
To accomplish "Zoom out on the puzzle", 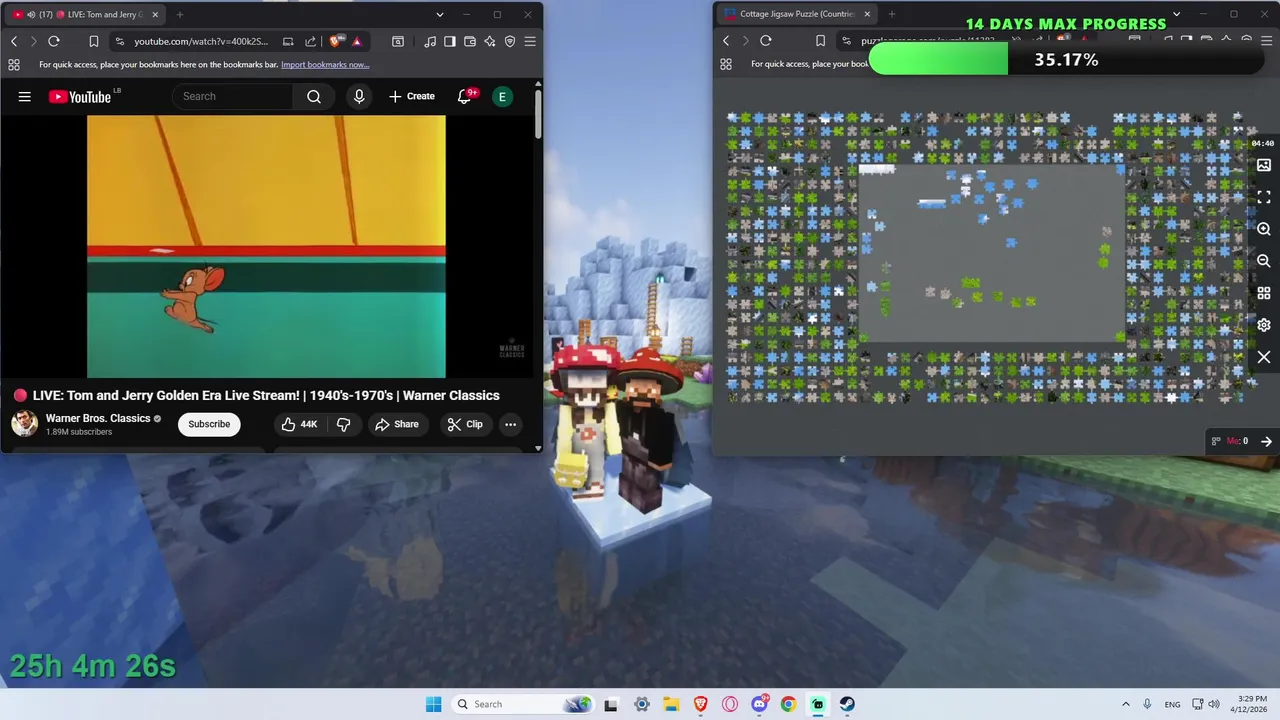I will point(1264,261).
